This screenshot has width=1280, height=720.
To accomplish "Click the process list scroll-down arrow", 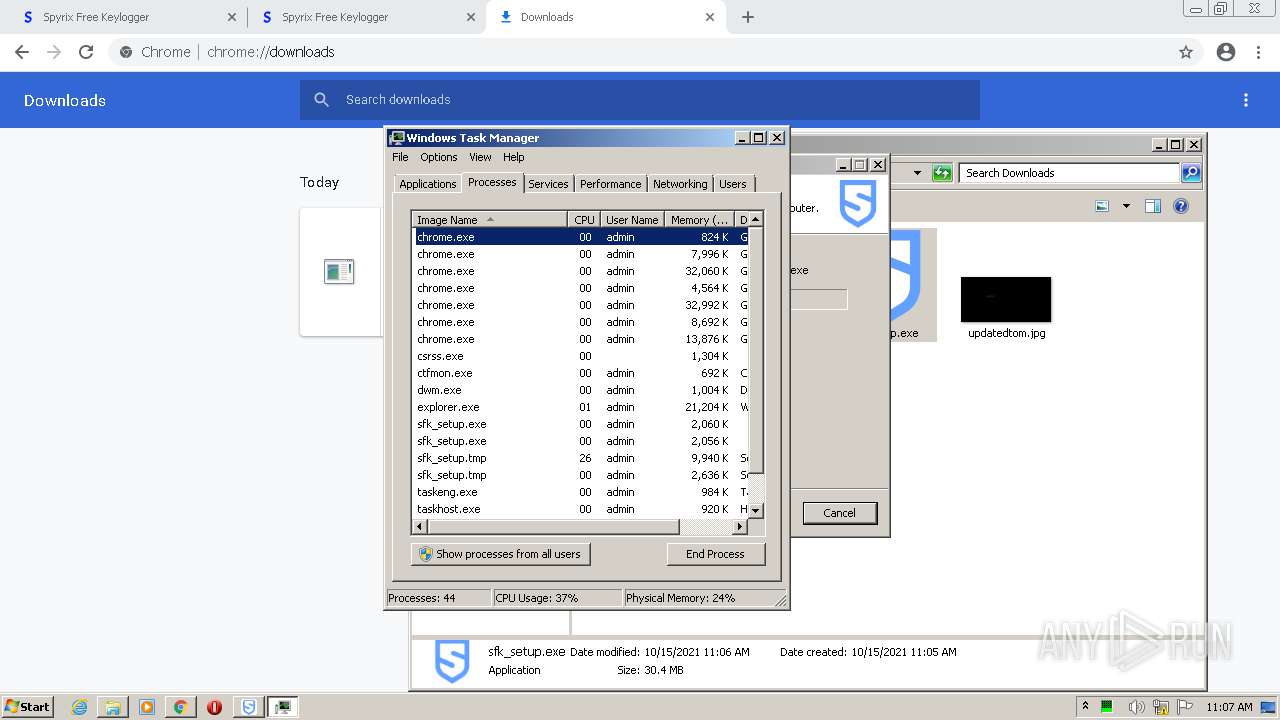I will (756, 510).
